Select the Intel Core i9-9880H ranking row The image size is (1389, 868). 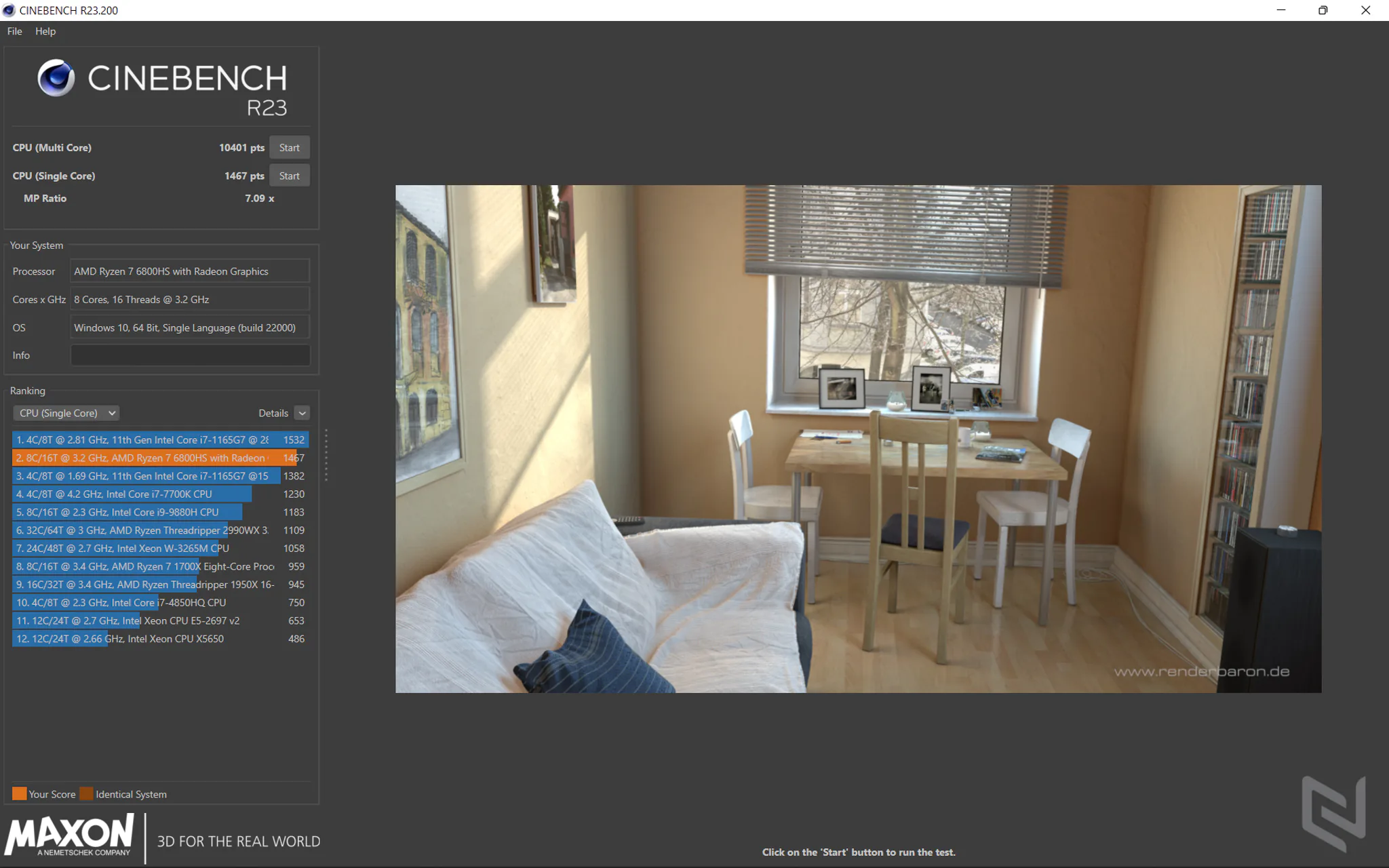(160, 512)
